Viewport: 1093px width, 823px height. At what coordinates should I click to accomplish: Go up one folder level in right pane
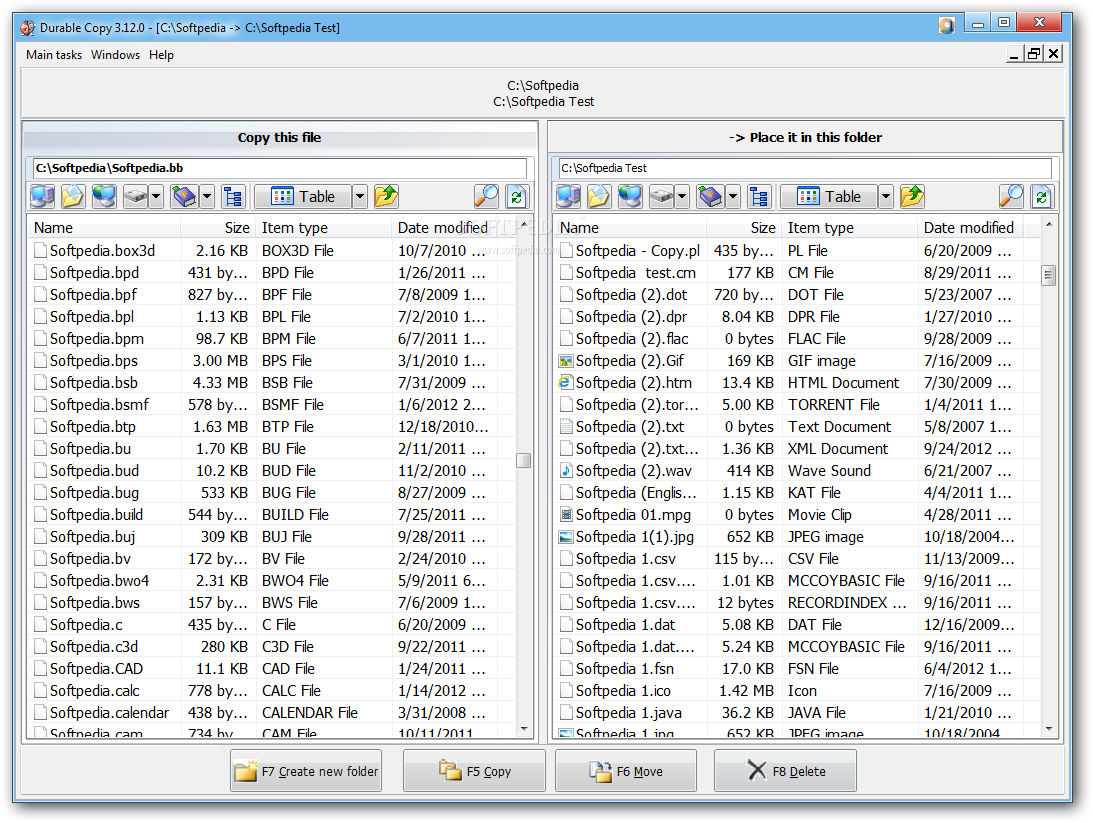click(912, 197)
